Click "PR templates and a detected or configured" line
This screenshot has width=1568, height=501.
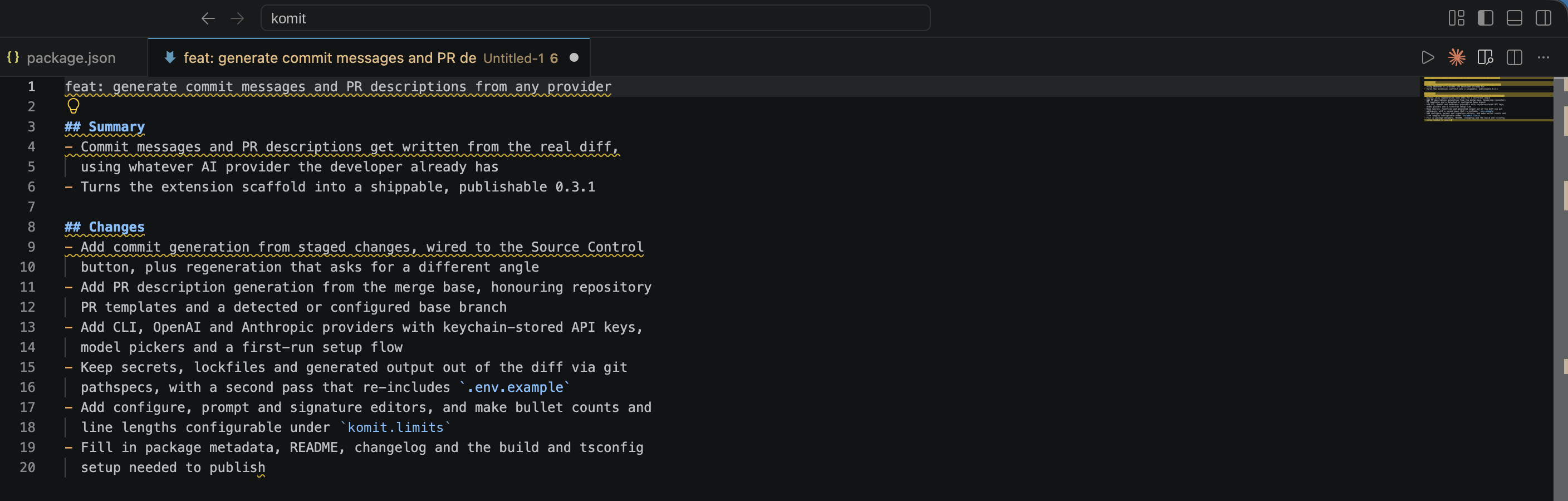(x=293, y=307)
